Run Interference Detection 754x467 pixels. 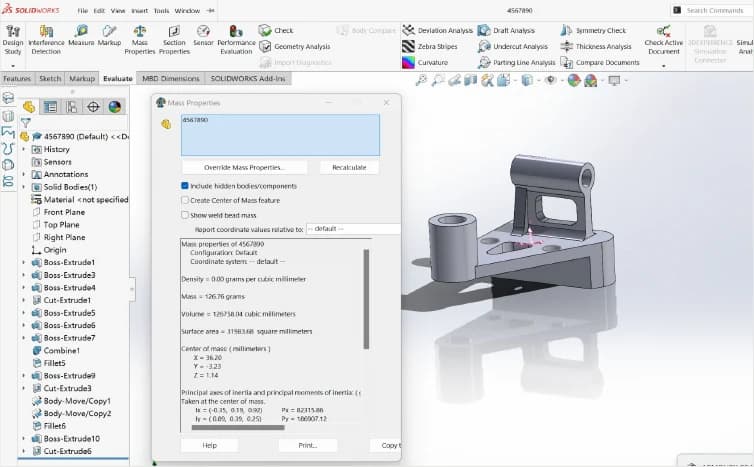click(x=46, y=39)
